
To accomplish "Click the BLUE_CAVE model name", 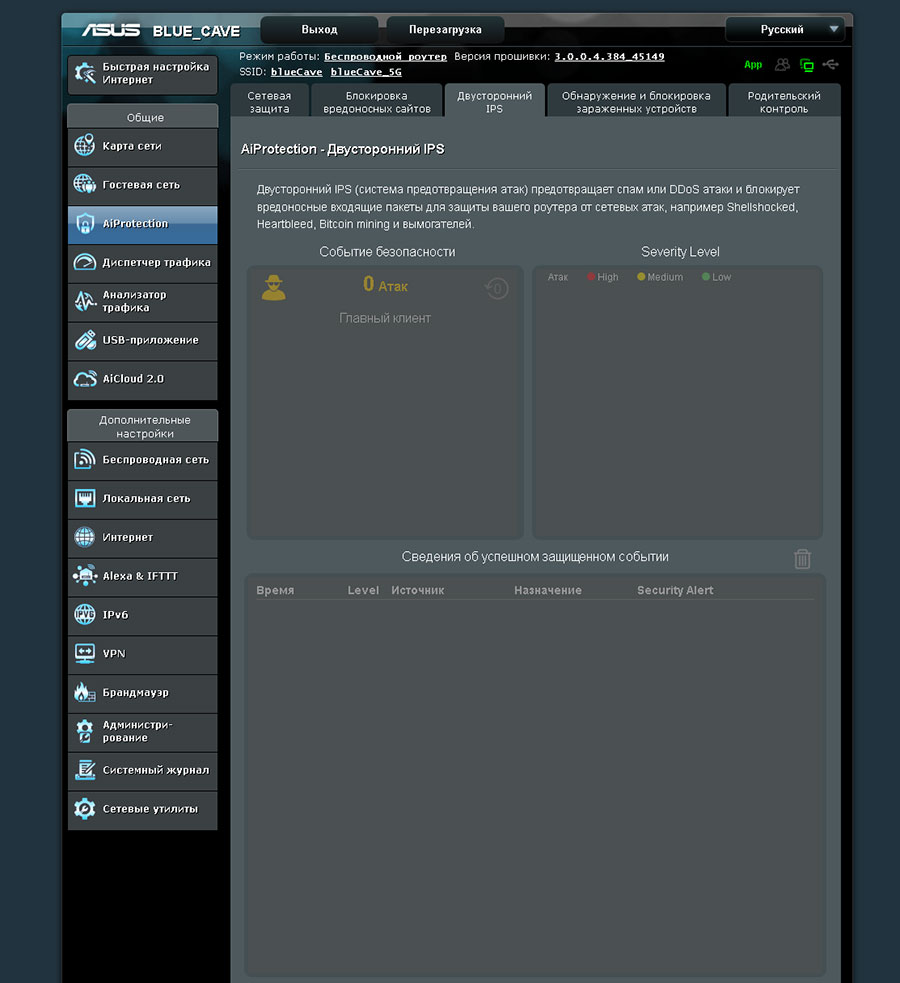I will pos(196,31).
